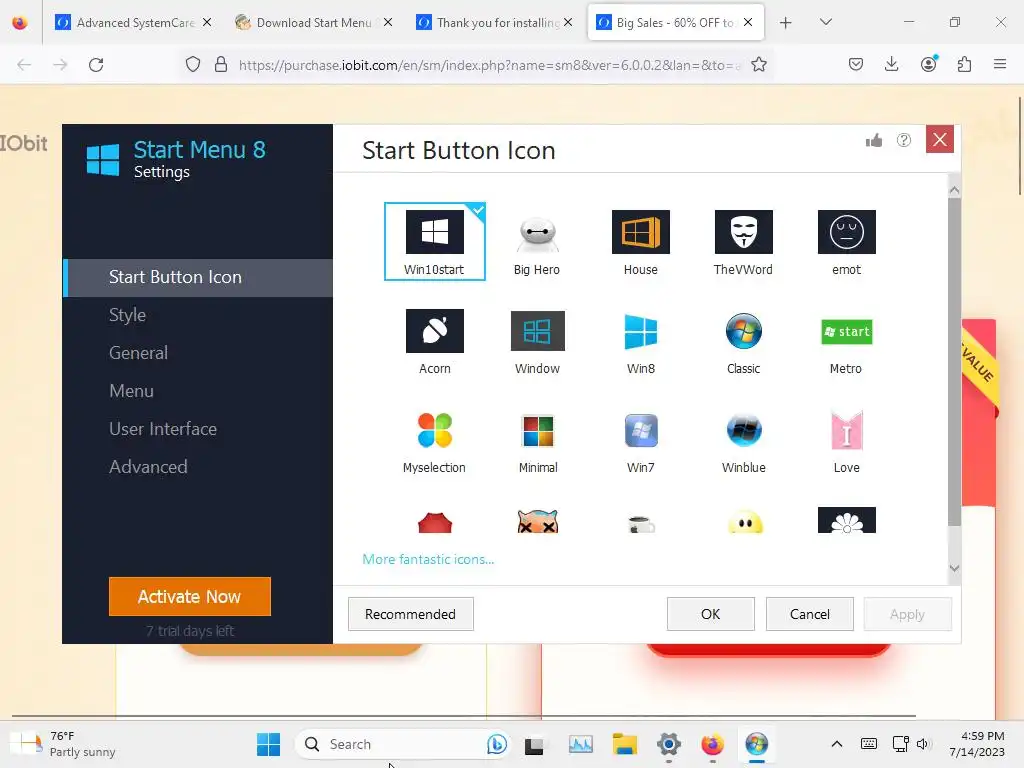Close the Start Menu 8 settings window
This screenshot has height=768, width=1024.
pyautogui.click(x=940, y=140)
